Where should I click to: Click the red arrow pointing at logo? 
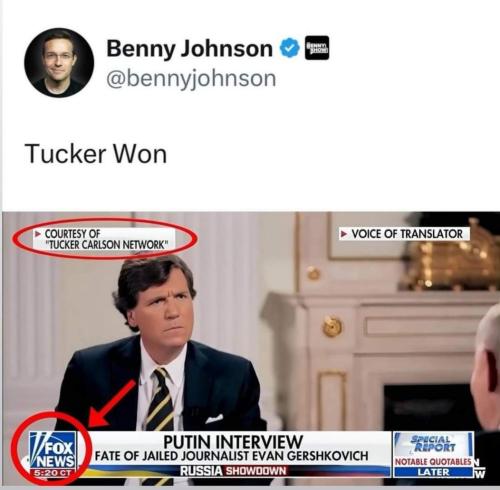pyautogui.click(x=111, y=404)
